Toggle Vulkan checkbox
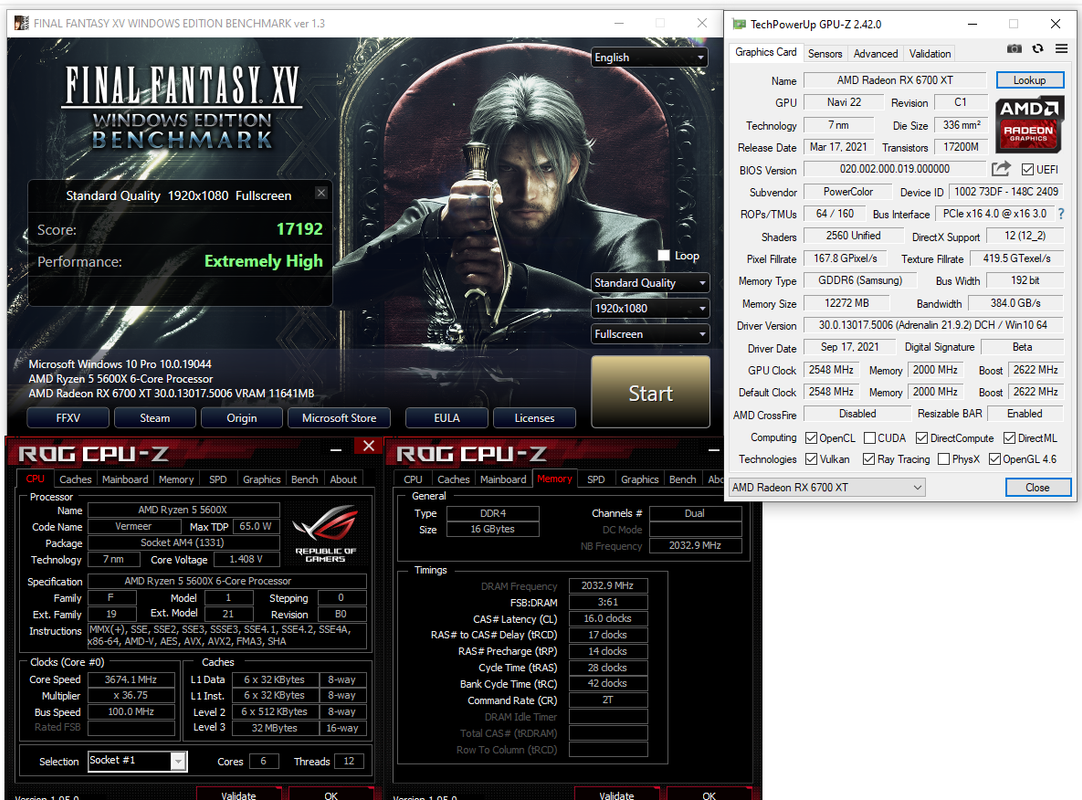Image resolution: width=1082 pixels, height=800 pixels. point(812,459)
